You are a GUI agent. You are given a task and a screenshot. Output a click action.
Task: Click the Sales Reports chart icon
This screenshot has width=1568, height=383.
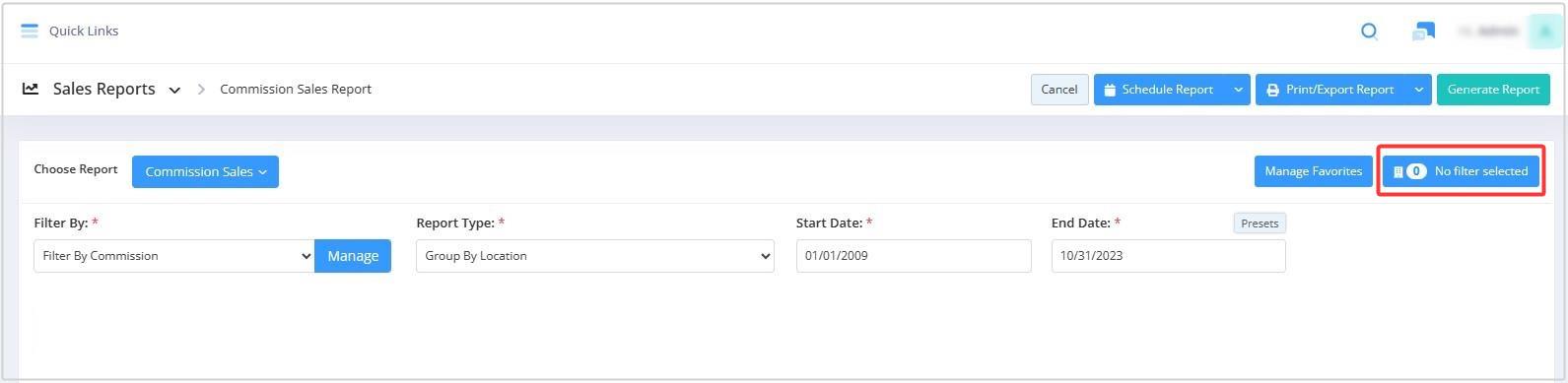pyautogui.click(x=31, y=89)
